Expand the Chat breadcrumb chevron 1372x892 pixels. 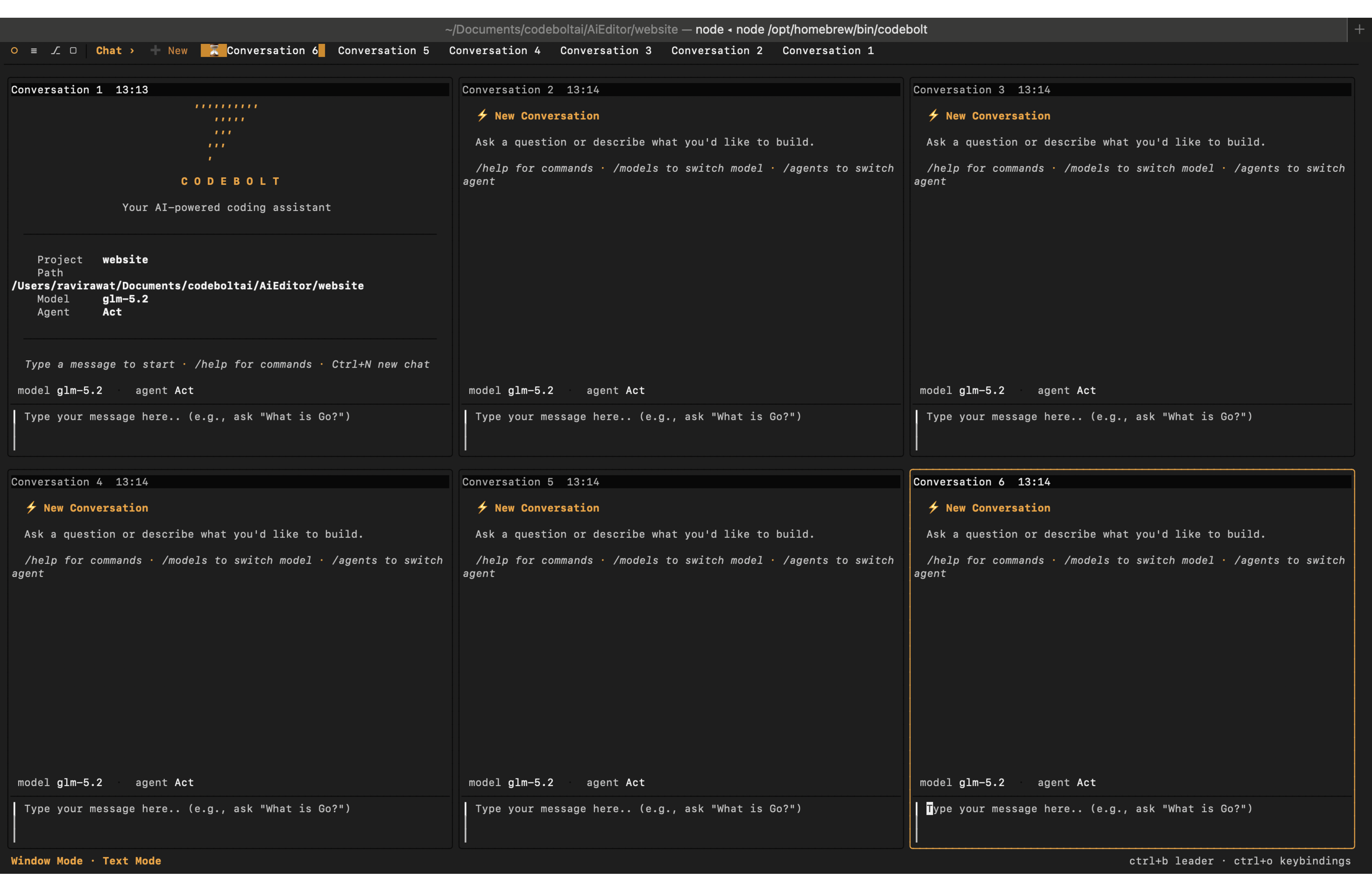click(132, 51)
